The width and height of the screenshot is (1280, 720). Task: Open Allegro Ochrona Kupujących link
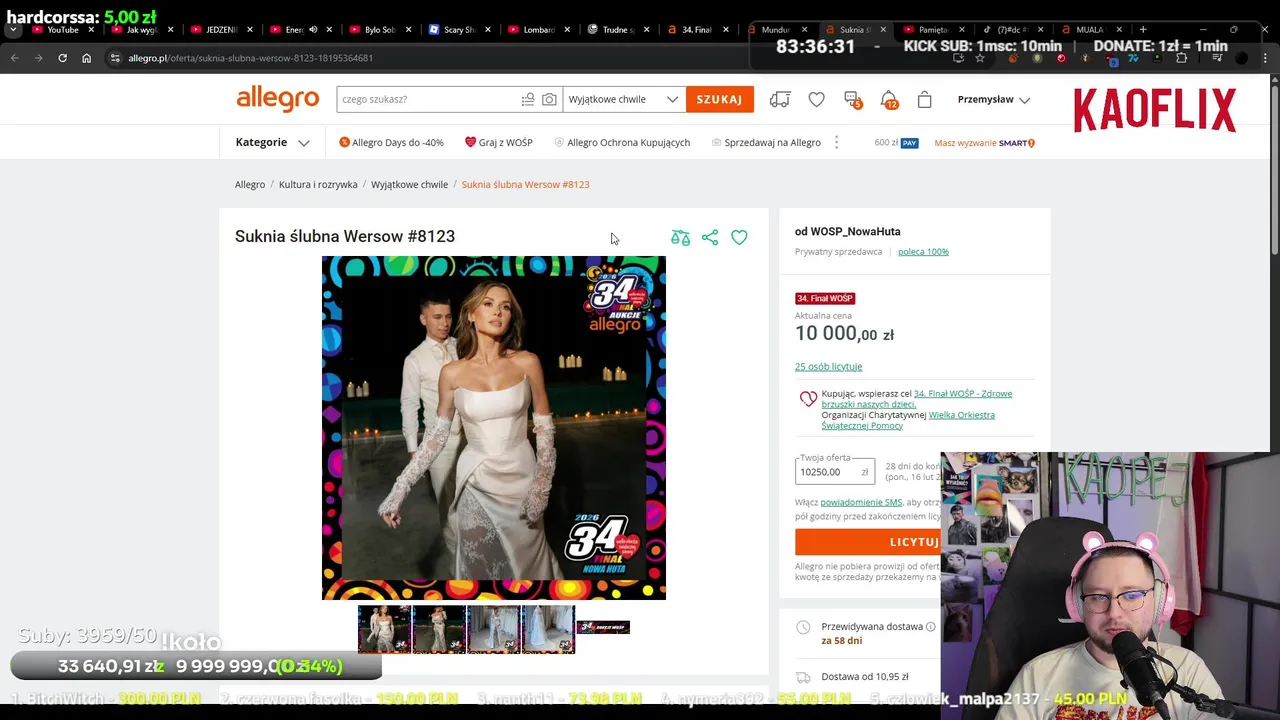[622, 142]
